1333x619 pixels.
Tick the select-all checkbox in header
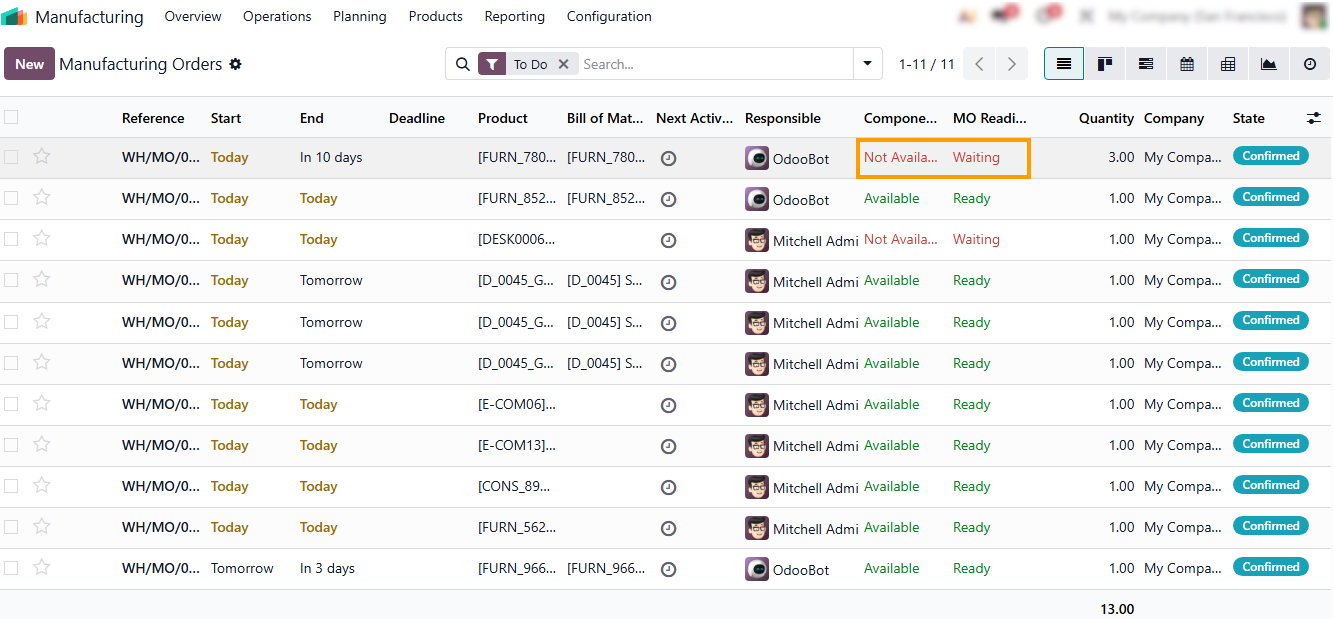pyautogui.click(x=11, y=117)
